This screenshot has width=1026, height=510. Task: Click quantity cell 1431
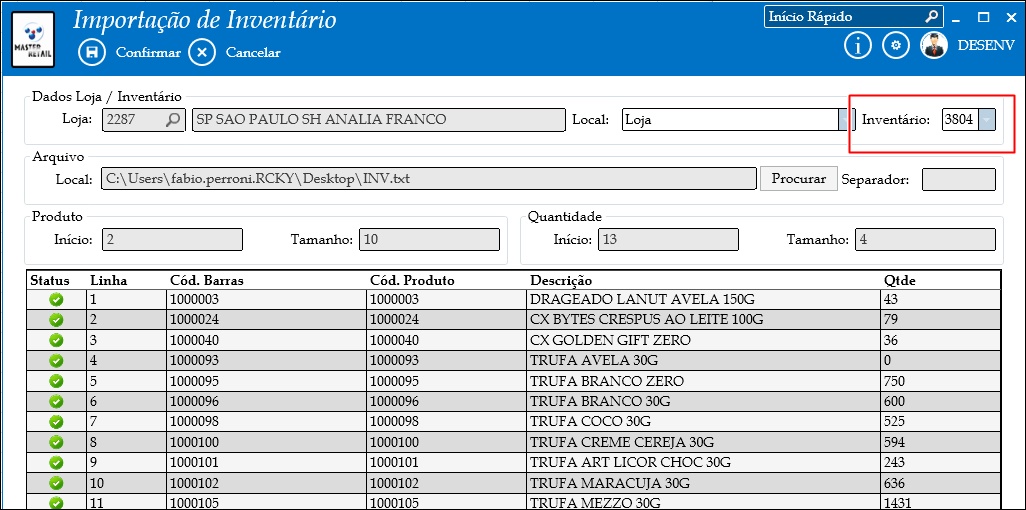pos(941,503)
